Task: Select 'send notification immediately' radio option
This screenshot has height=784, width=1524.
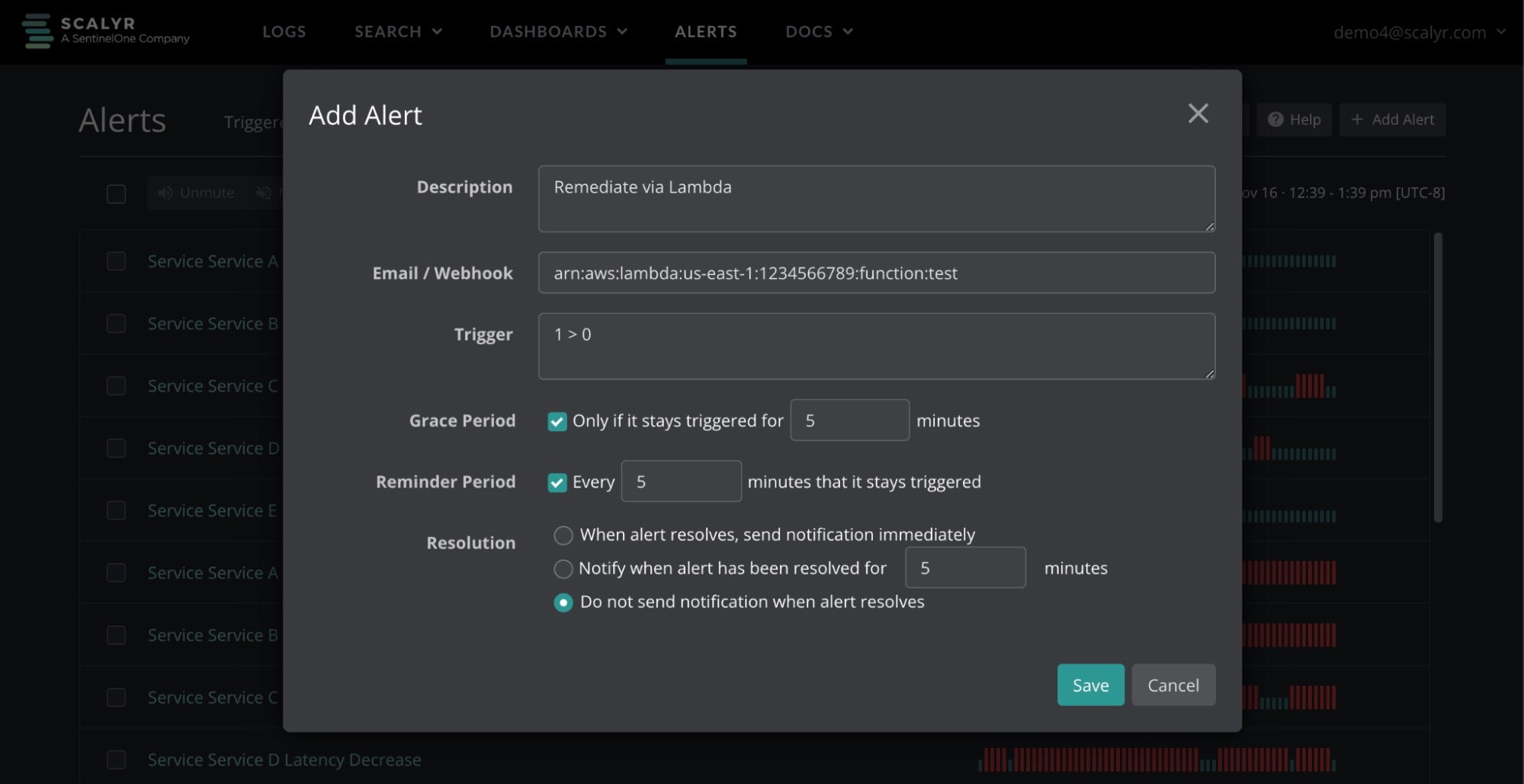Action: (x=563, y=536)
